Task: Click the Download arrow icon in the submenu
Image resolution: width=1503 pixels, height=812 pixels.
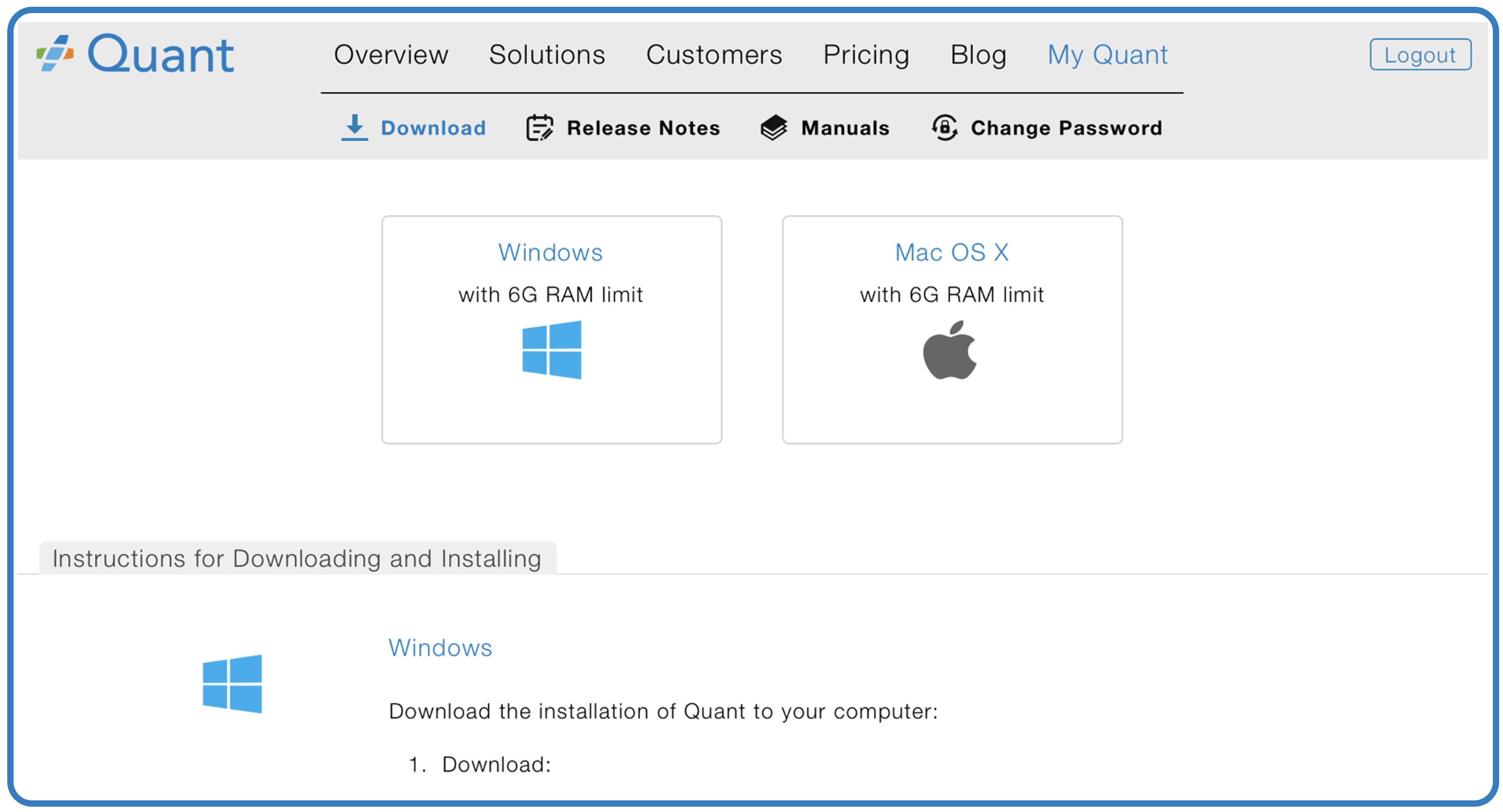Action: (354, 127)
